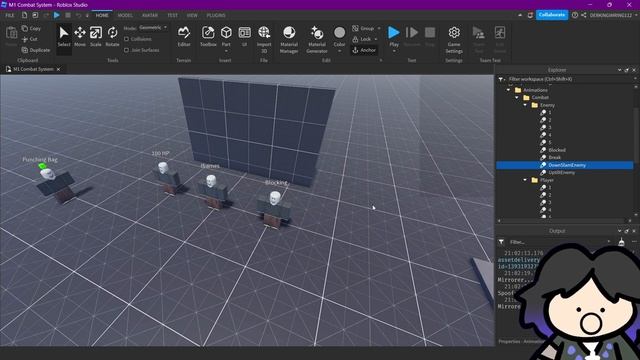The image size is (640, 360).
Task: Collapse the Player folder
Action: pyautogui.click(x=525, y=180)
